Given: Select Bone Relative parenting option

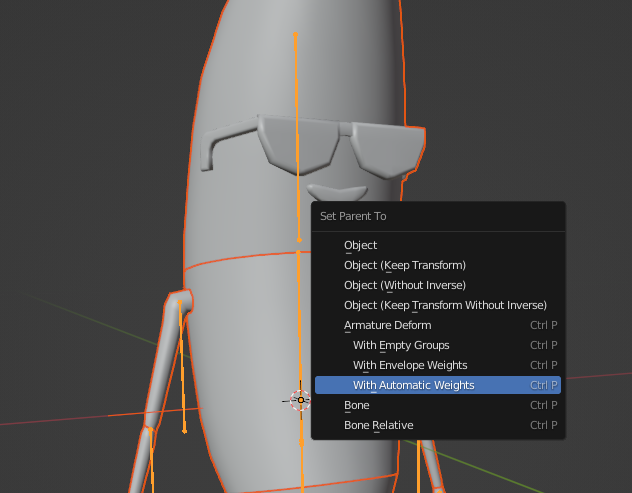Looking at the screenshot, I should (438, 425).
